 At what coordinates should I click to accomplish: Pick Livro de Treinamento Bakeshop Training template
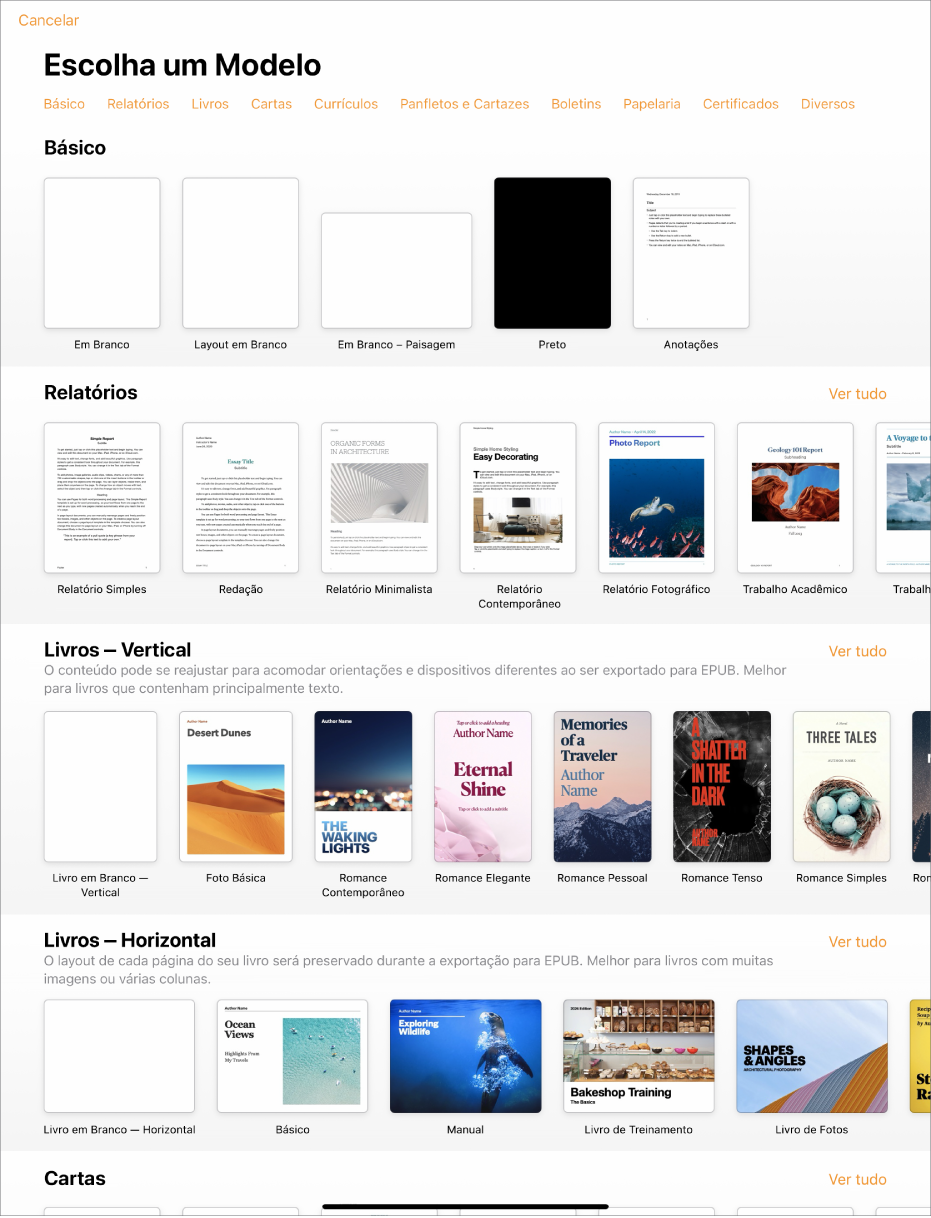[x=639, y=1056]
